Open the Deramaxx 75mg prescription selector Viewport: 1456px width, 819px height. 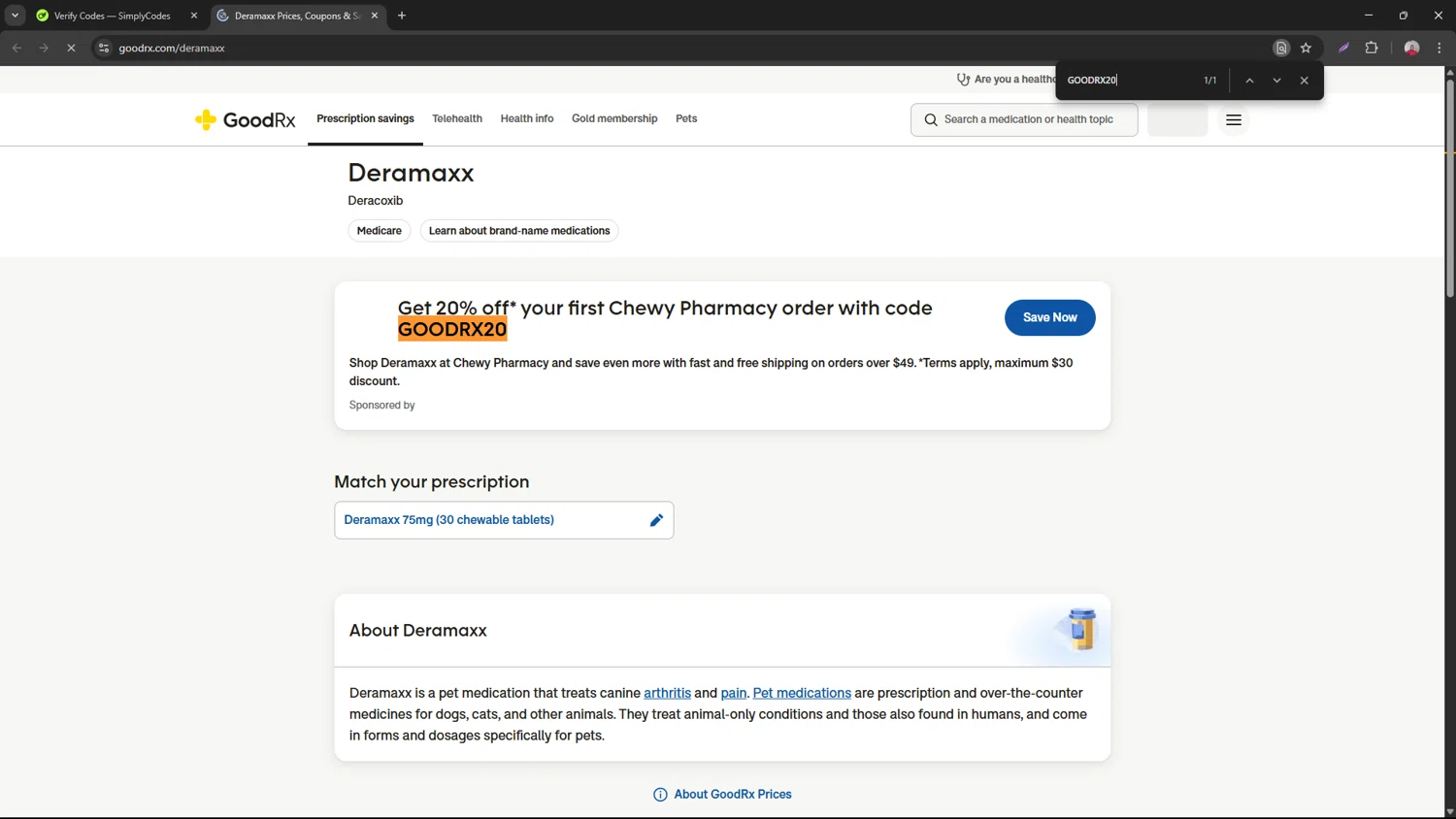pos(504,520)
